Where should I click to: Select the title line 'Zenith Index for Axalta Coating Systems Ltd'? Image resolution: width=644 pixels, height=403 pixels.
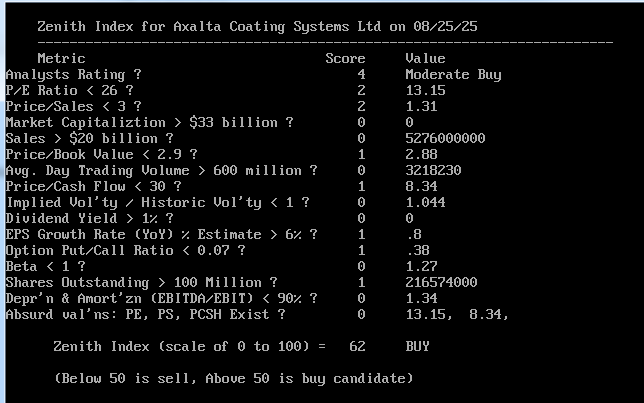(209, 27)
